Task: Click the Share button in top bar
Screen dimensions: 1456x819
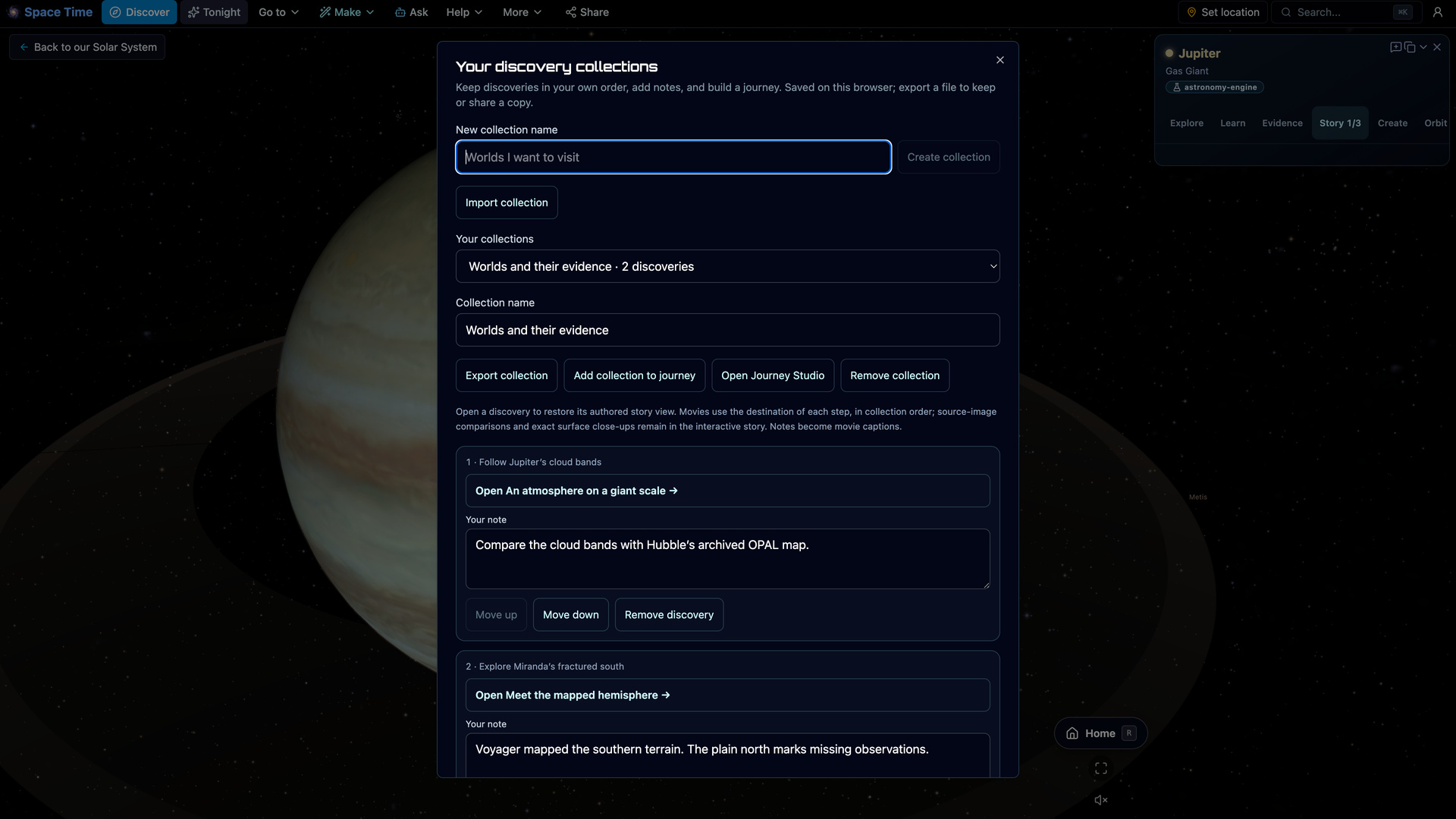Action: tap(587, 12)
